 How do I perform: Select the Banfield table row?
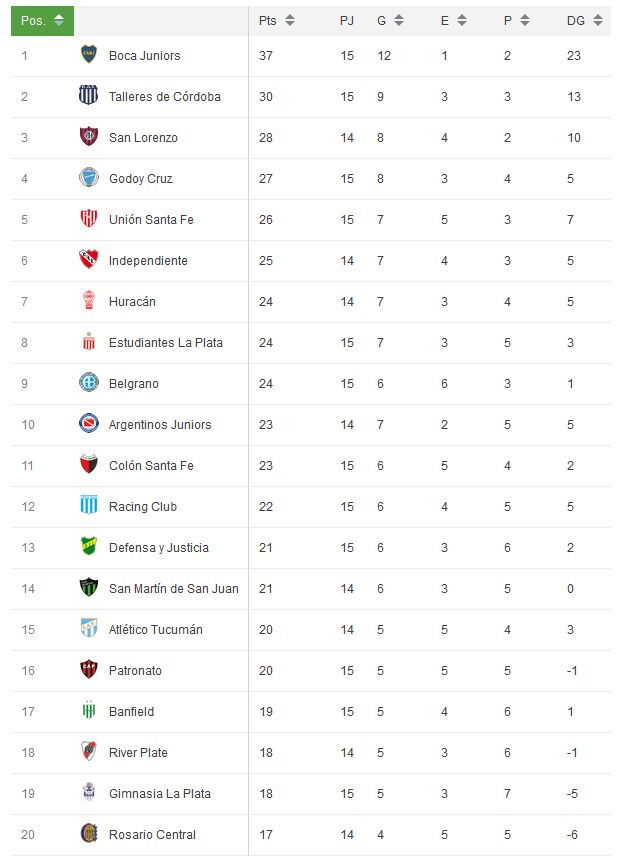pyautogui.click(x=311, y=712)
